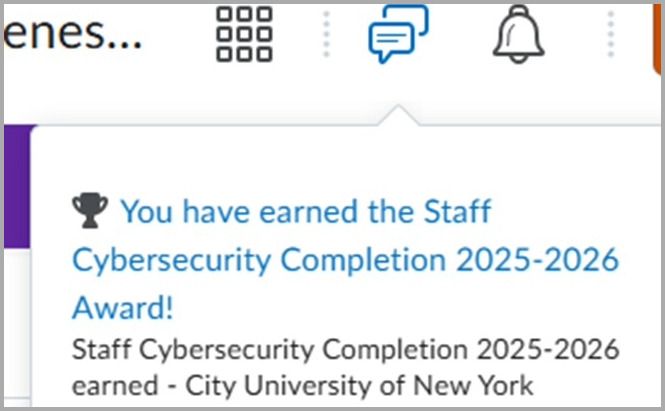Screen dimensions: 665x411
Task: Click 'Staff Cybersecurity Completion 2025-2026' gray description
Action: pyautogui.click(x=345, y=351)
